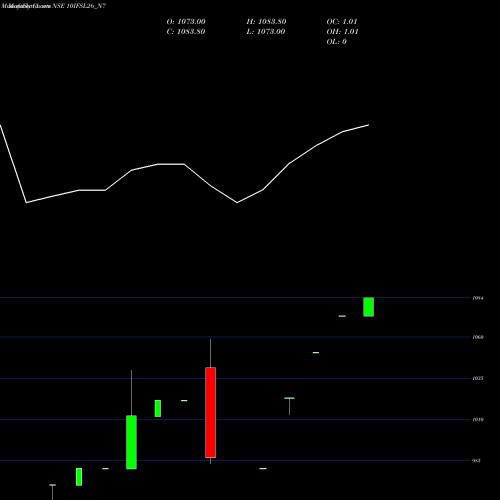Viewport: 500px width, 500px height.
Task: Click the close price C: 1083.80 value
Action: pyautogui.click(x=186, y=32)
